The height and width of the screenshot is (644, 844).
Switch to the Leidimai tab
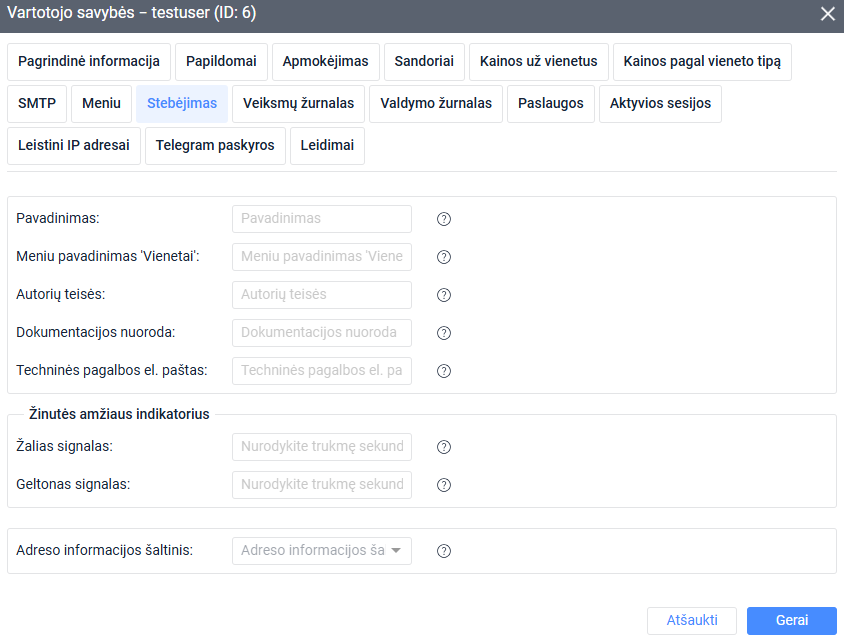tap(326, 145)
